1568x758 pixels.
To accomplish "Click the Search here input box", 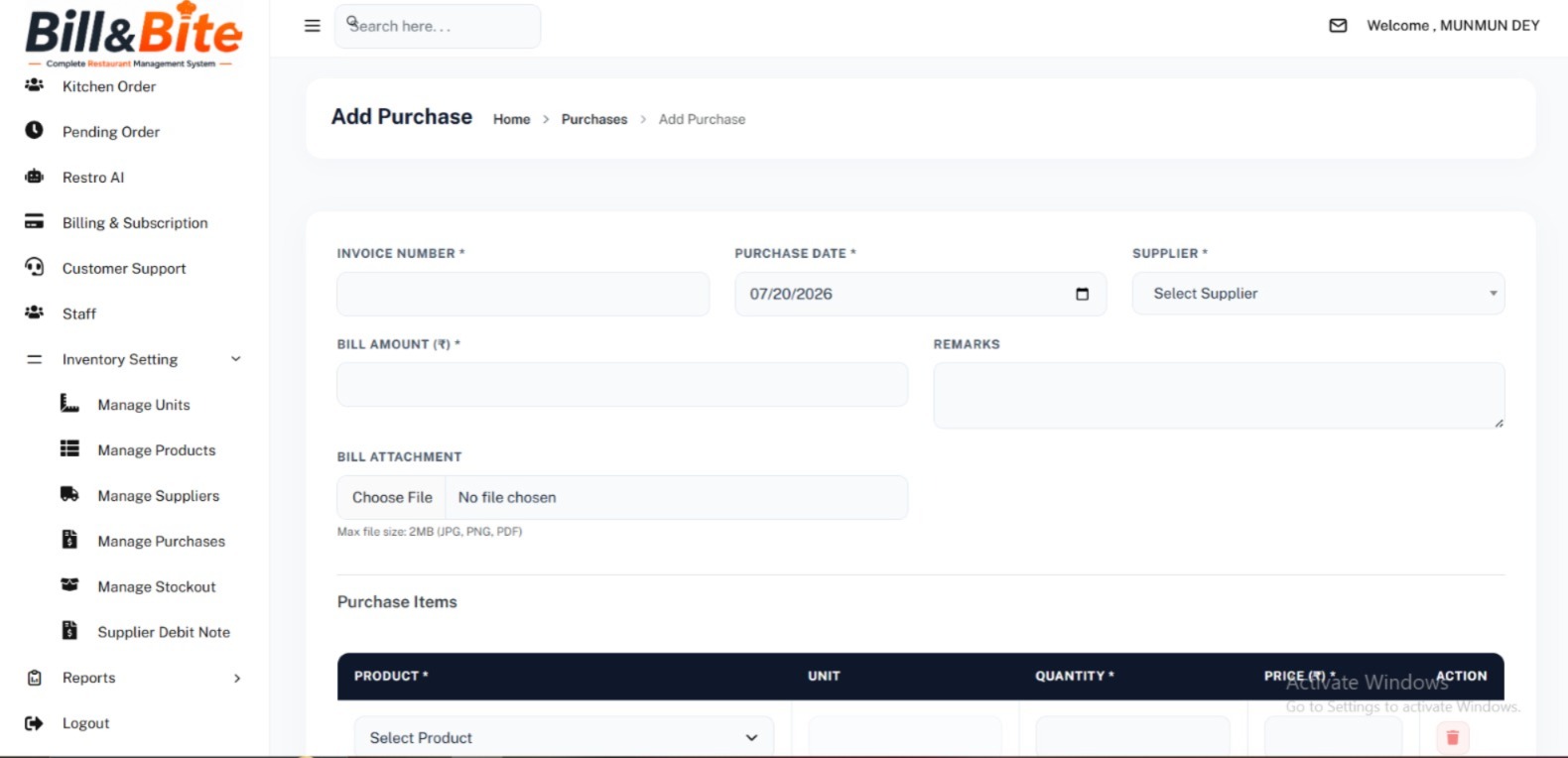I will (x=438, y=26).
